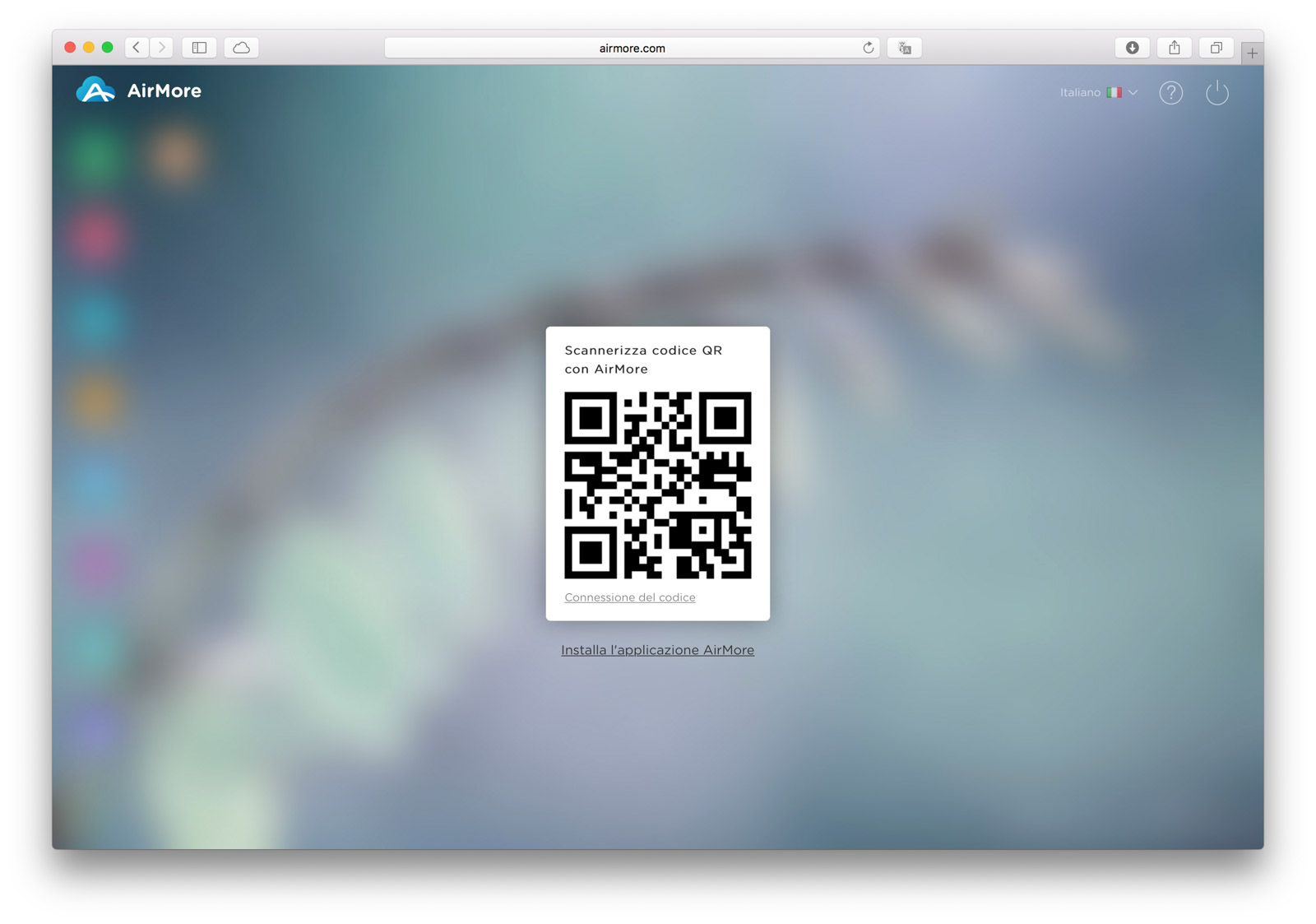
Task: Click the Connessione del codice link
Action: [630, 597]
